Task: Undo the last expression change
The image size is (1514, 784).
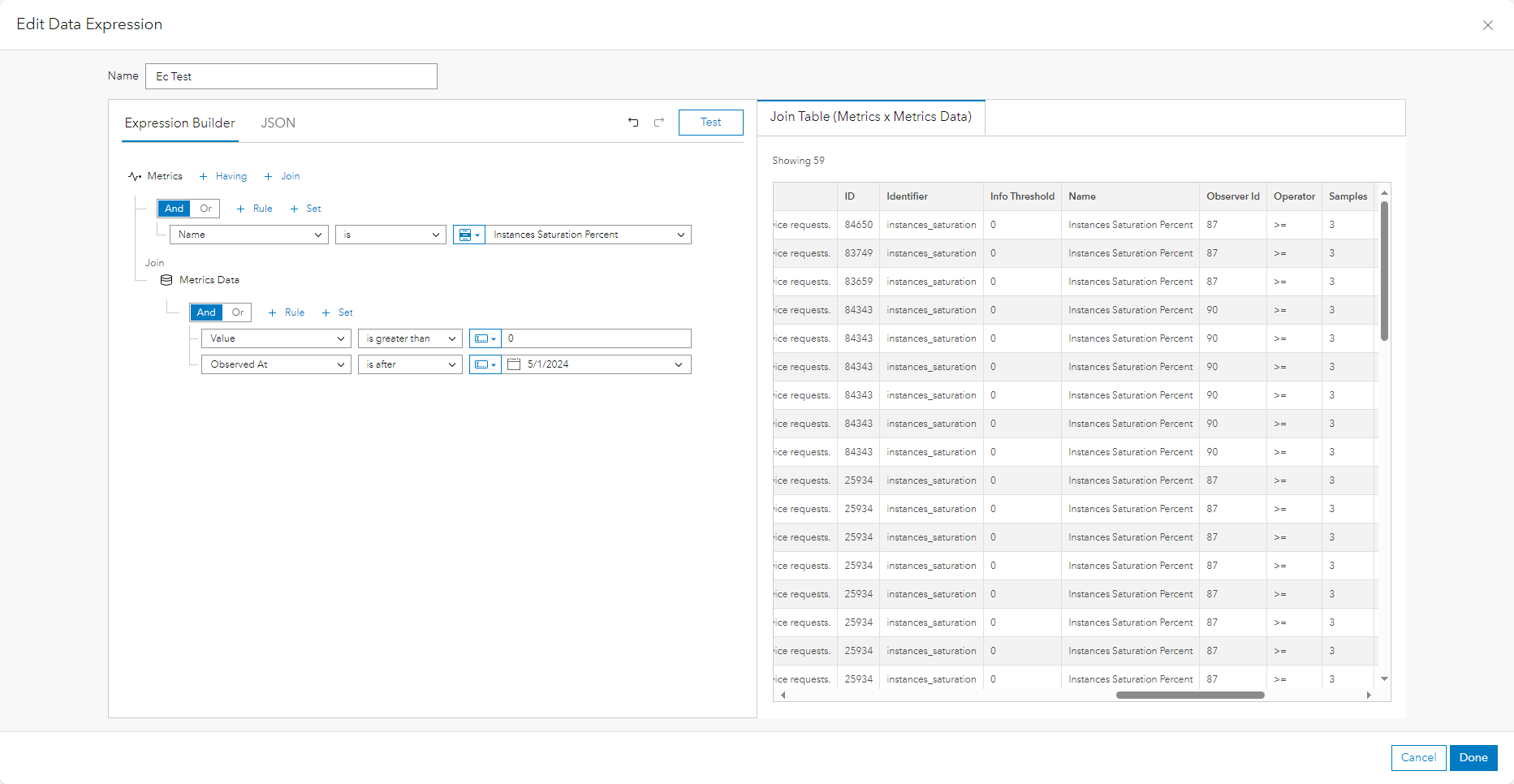Action: 634,122
